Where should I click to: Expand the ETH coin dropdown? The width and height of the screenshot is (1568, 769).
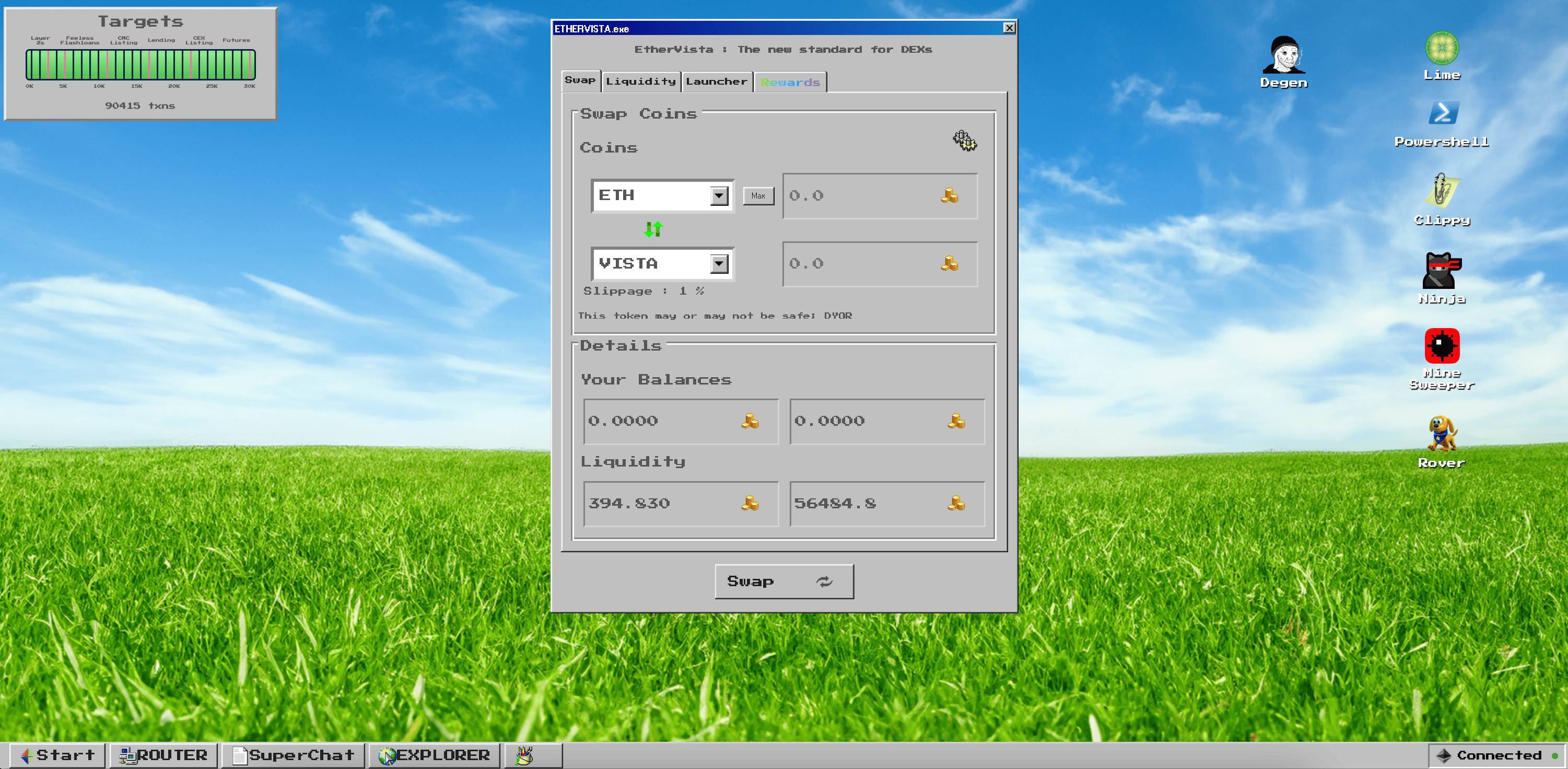(x=720, y=195)
